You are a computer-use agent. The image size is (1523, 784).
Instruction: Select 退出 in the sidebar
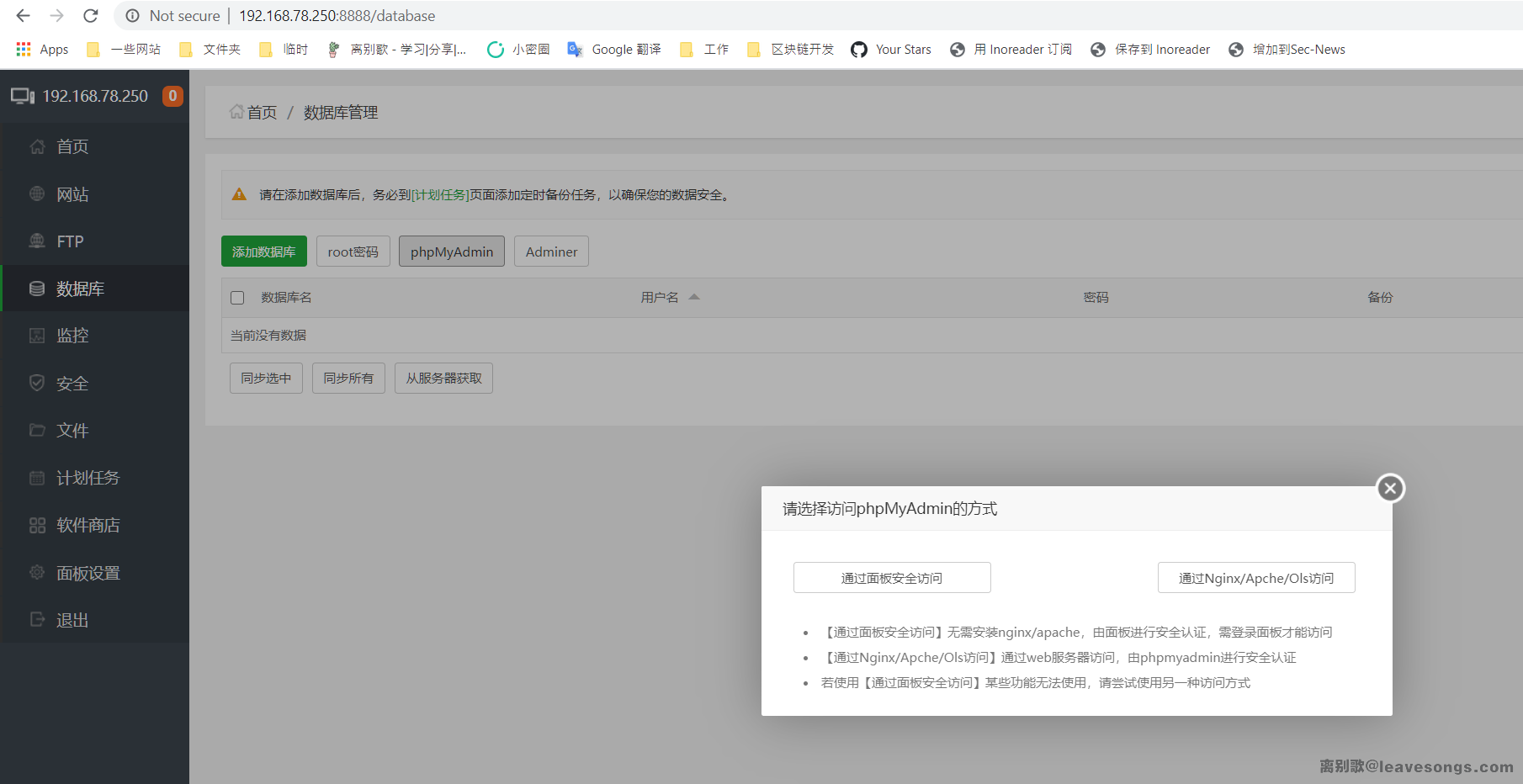(x=72, y=620)
